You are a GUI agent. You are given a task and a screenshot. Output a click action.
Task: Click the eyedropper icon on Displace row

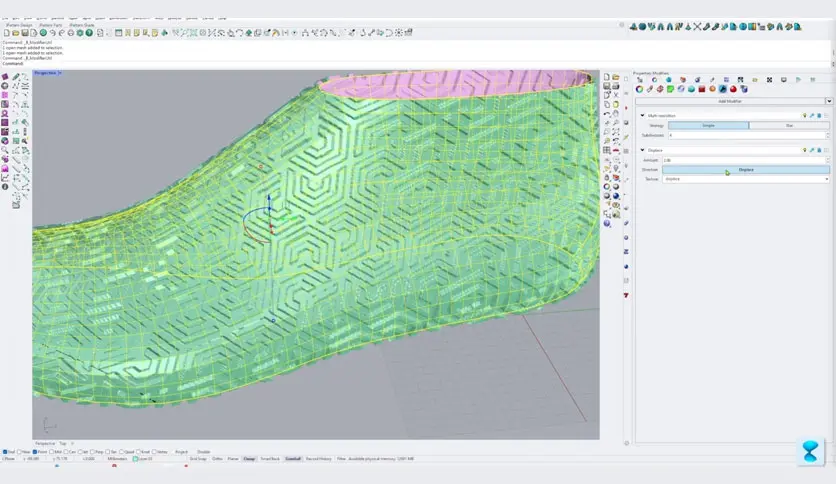(811, 150)
